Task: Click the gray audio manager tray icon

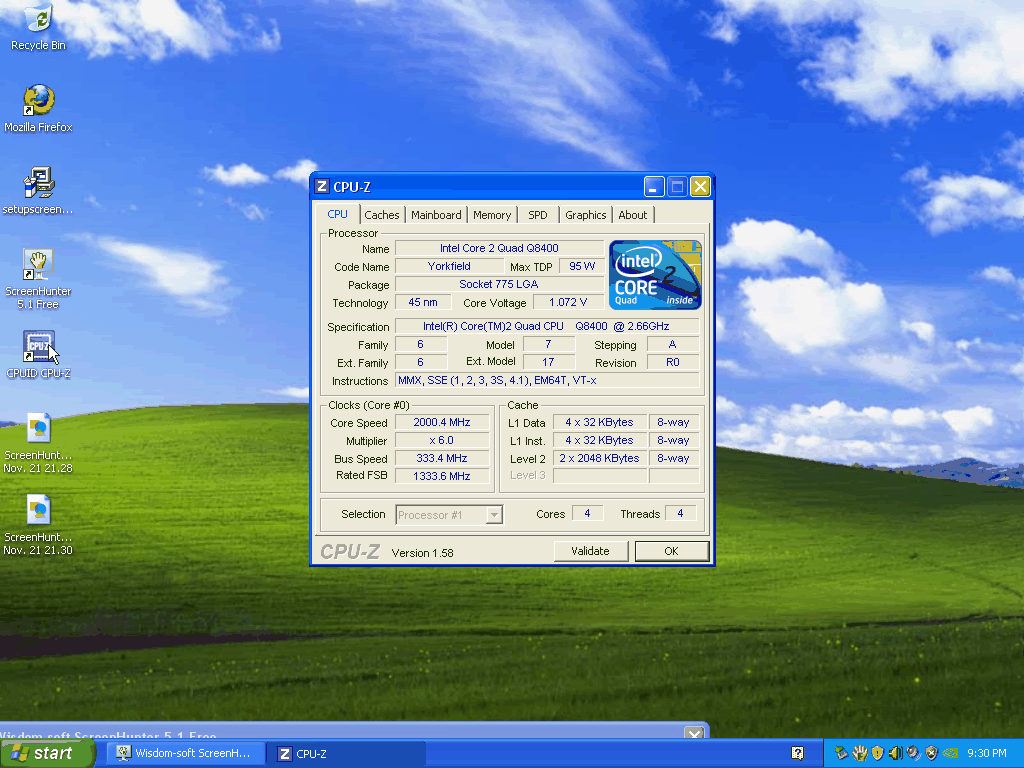Action: (913, 753)
